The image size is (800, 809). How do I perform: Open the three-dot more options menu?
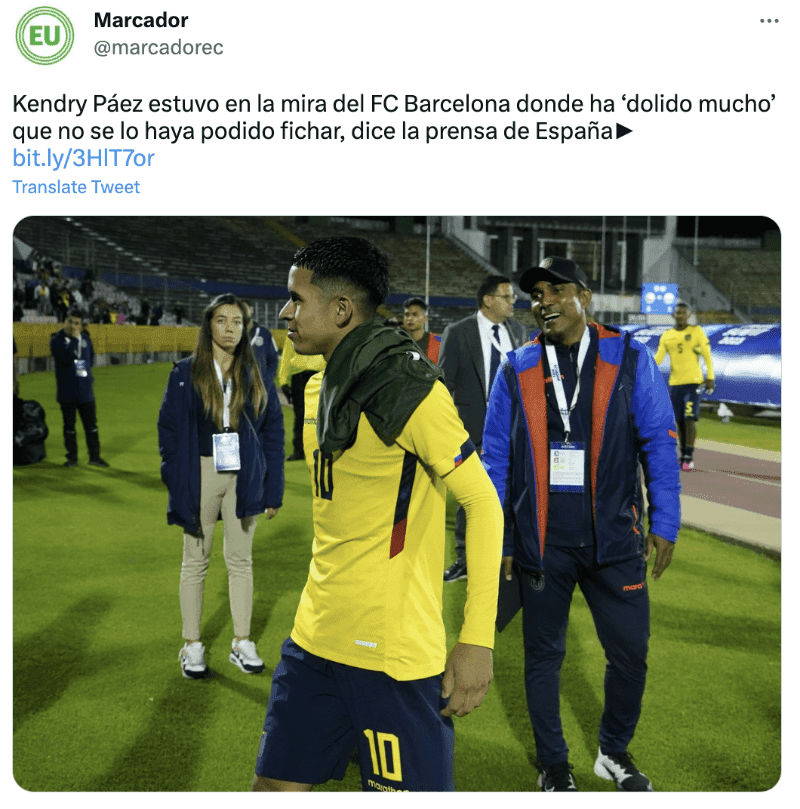pos(769,21)
